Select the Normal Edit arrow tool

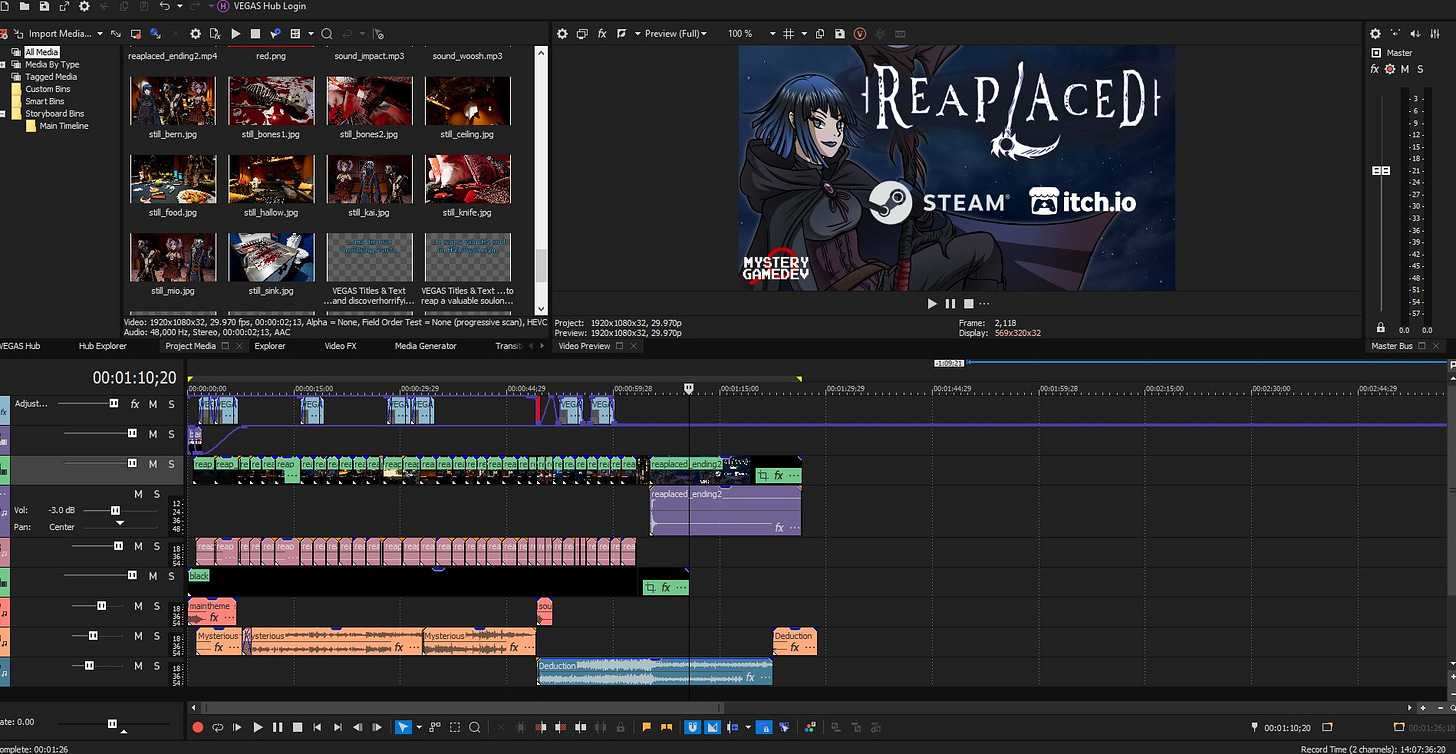tap(403, 728)
